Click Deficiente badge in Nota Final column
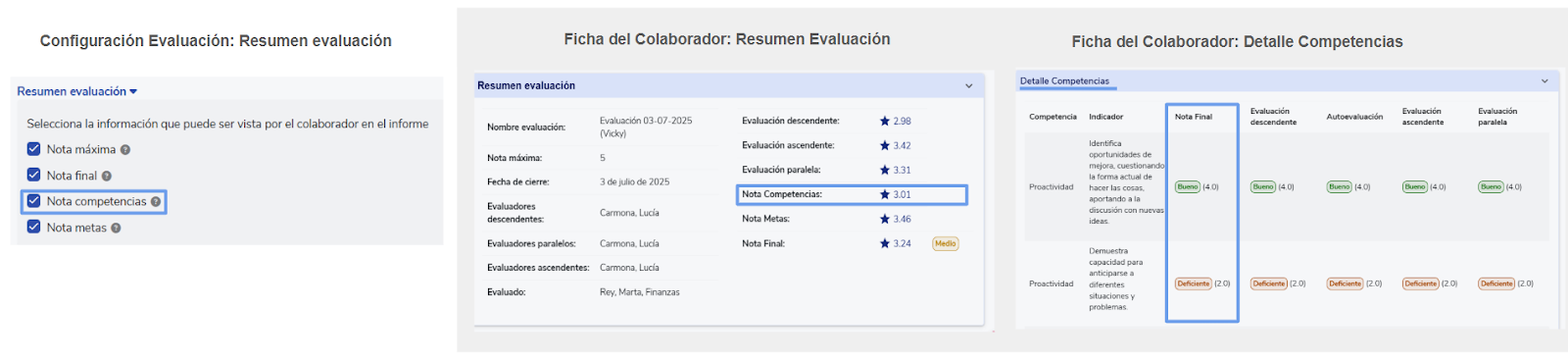 click(1194, 283)
